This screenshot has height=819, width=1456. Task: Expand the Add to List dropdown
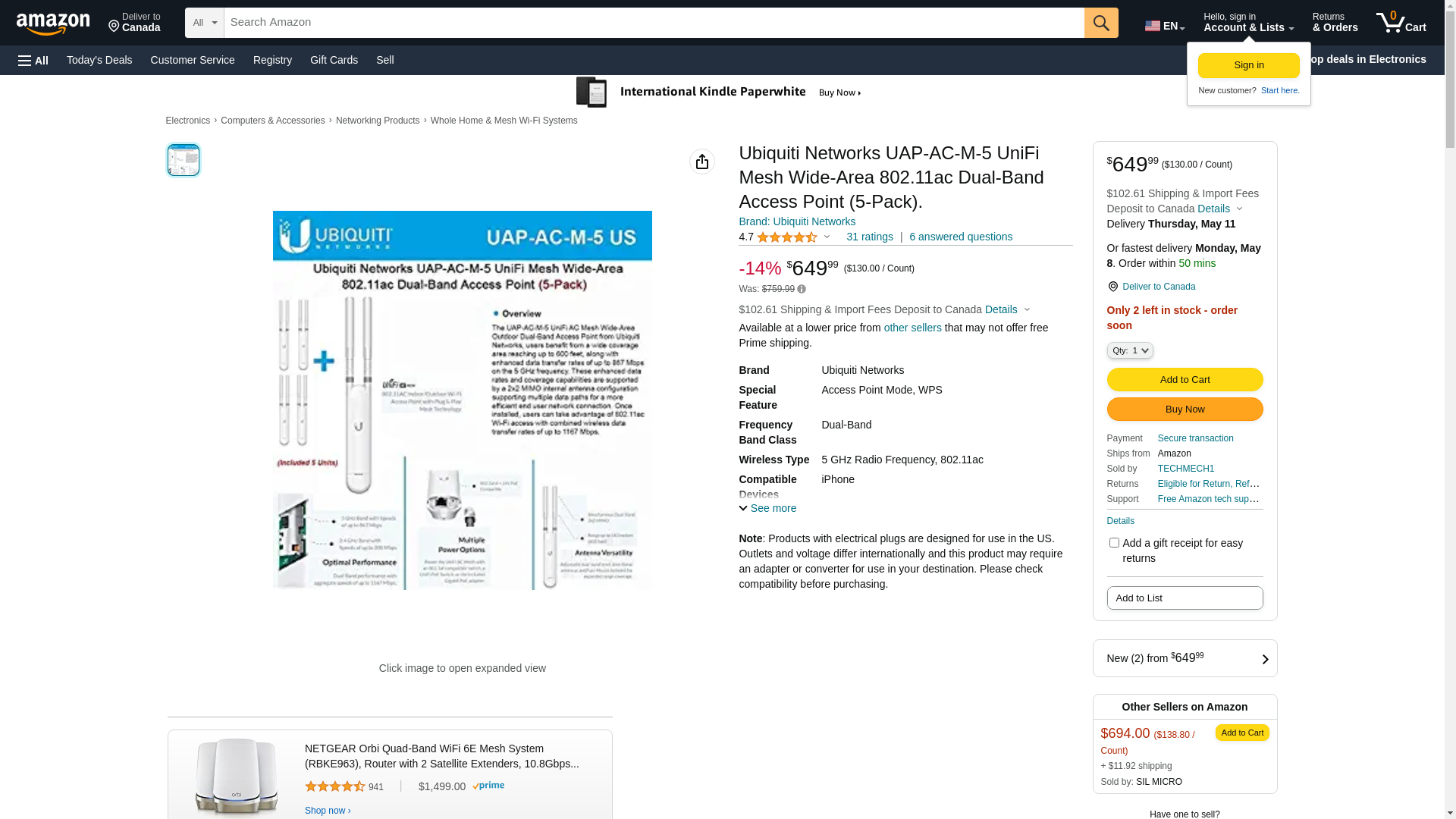[x=1184, y=598]
